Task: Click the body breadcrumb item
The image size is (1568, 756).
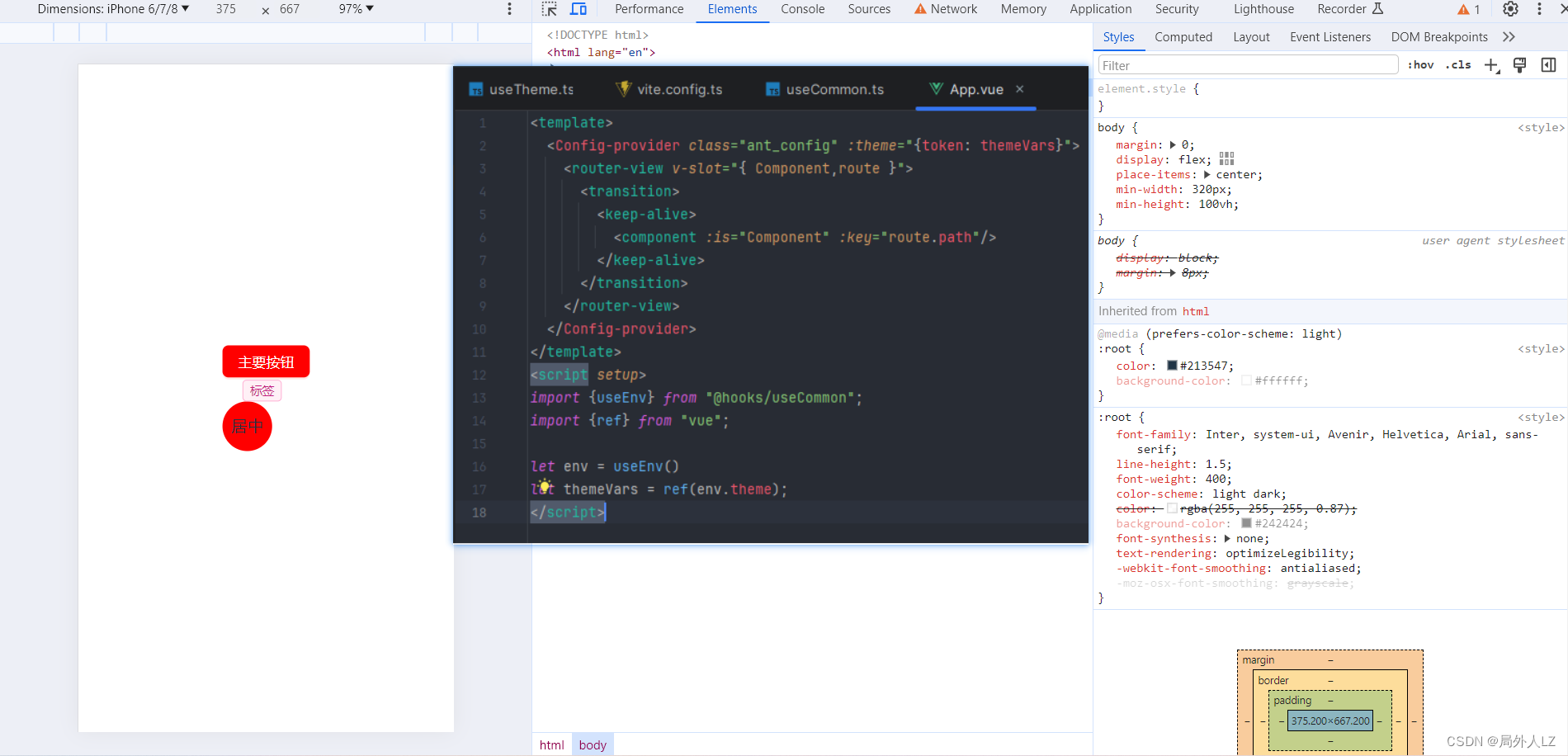Action: pos(593,744)
